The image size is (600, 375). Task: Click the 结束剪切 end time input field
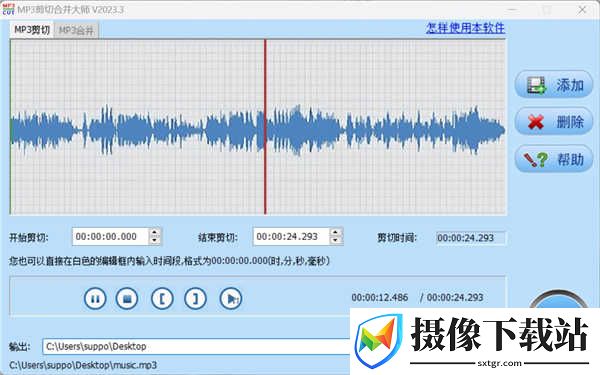click(x=291, y=236)
